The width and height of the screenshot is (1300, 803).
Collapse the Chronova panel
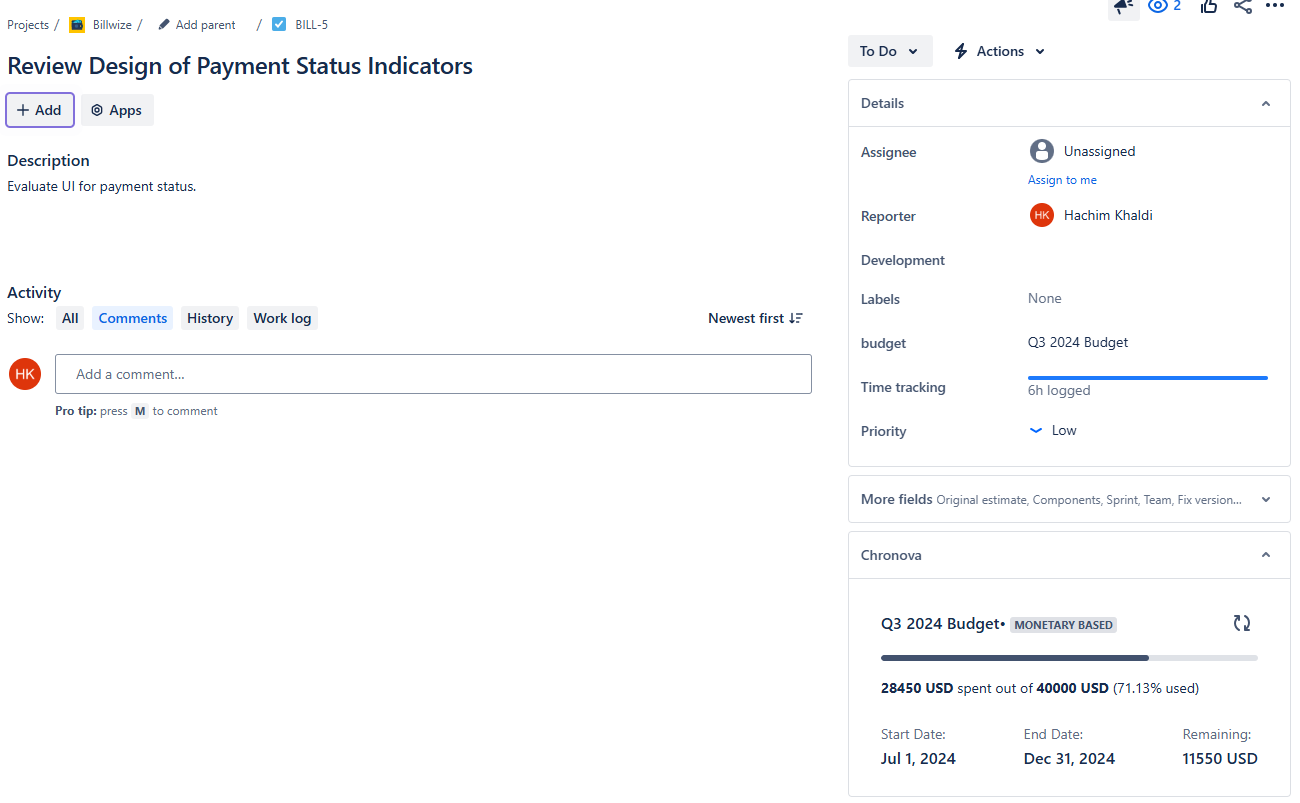pyautogui.click(x=1266, y=556)
